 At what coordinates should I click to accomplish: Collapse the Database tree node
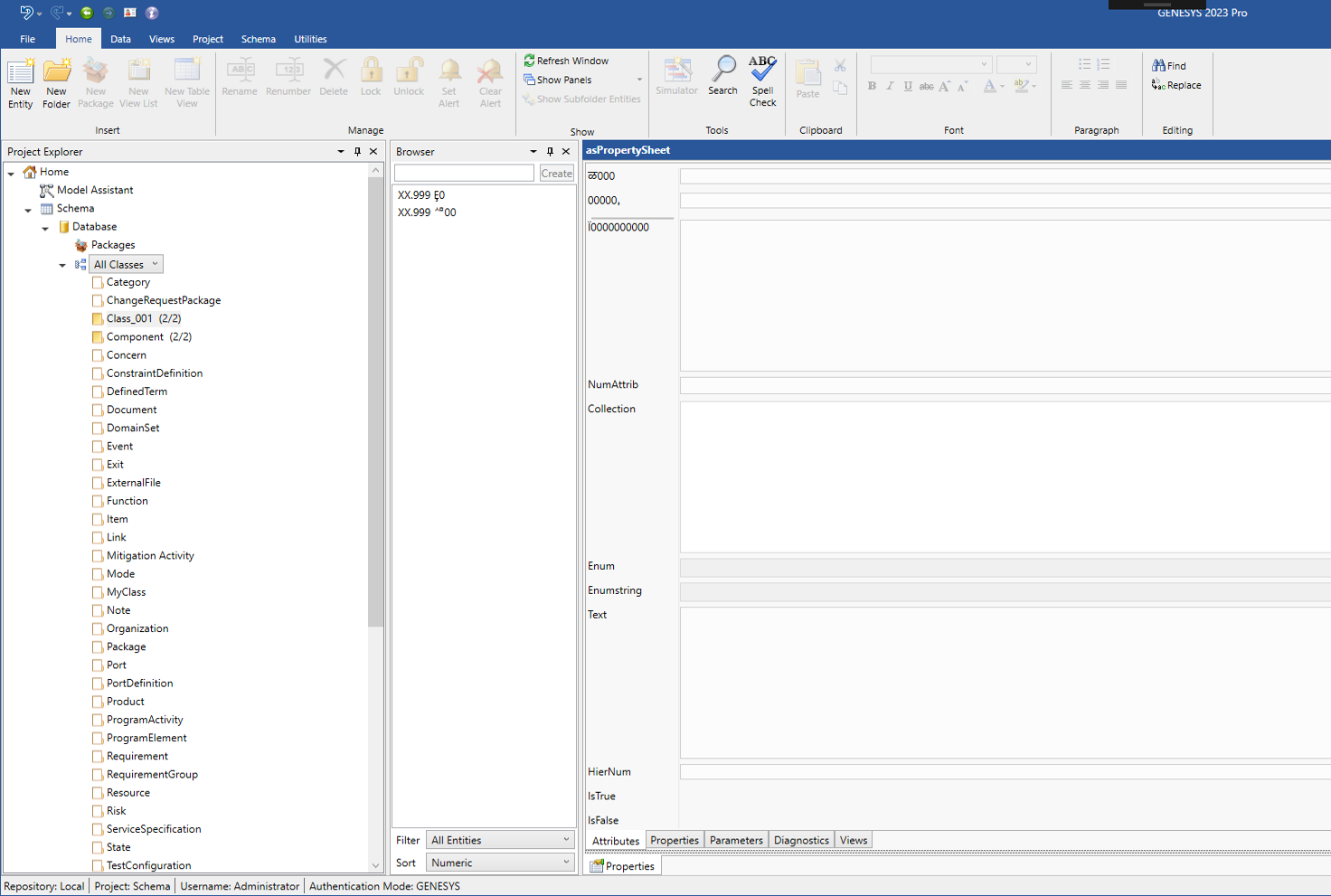(45, 228)
